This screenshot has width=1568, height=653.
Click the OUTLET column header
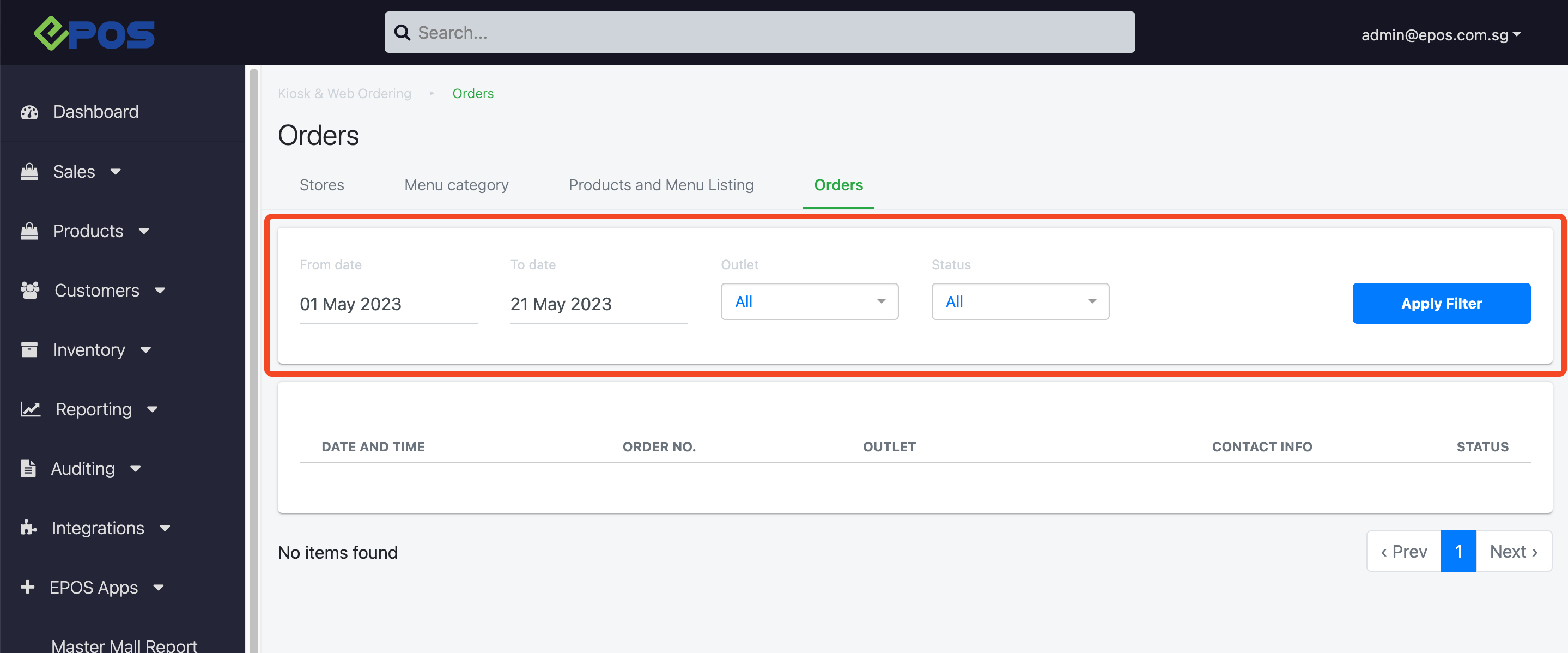click(x=889, y=447)
